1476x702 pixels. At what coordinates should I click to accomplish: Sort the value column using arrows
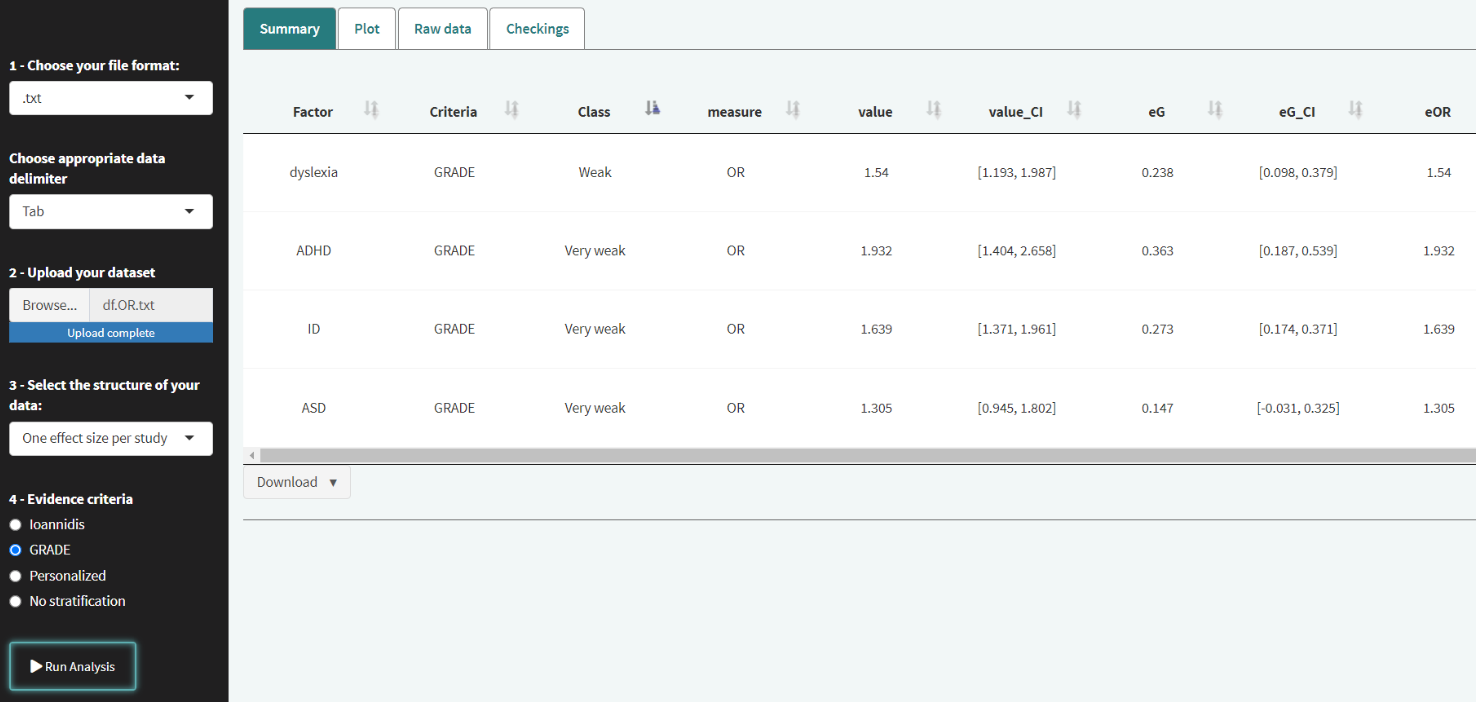[933, 110]
